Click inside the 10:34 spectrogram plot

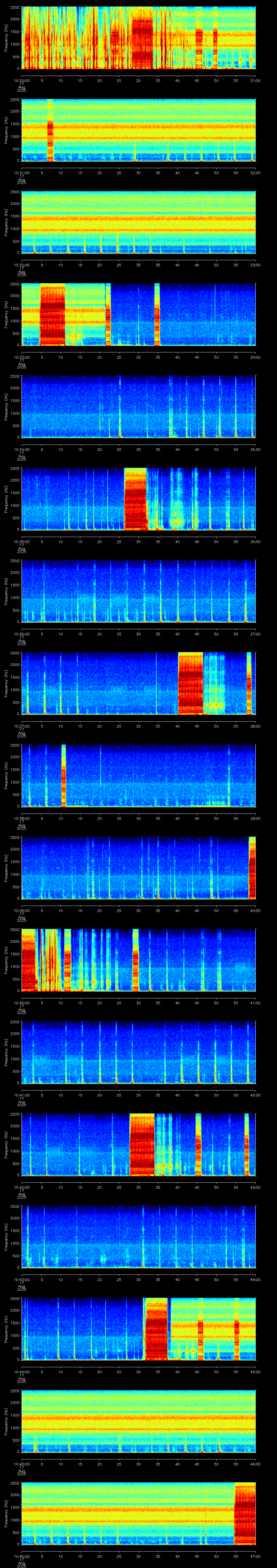(138, 407)
